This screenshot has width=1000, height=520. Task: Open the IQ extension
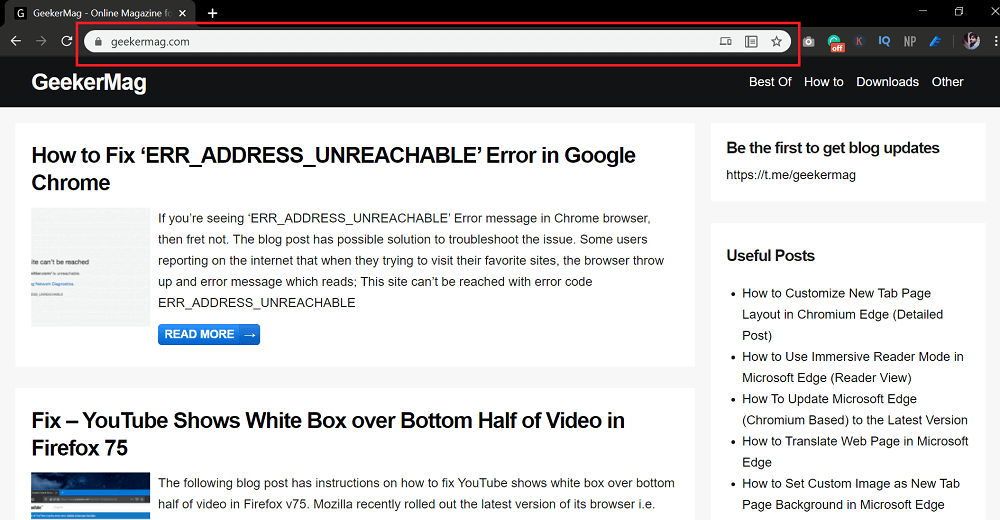(x=884, y=41)
